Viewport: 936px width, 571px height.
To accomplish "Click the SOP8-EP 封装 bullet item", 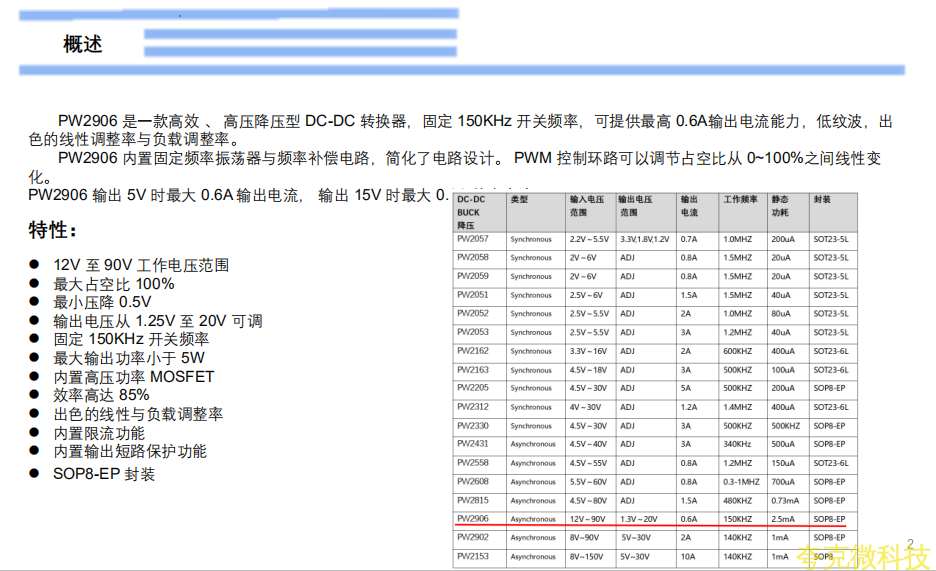I will [x=104, y=474].
